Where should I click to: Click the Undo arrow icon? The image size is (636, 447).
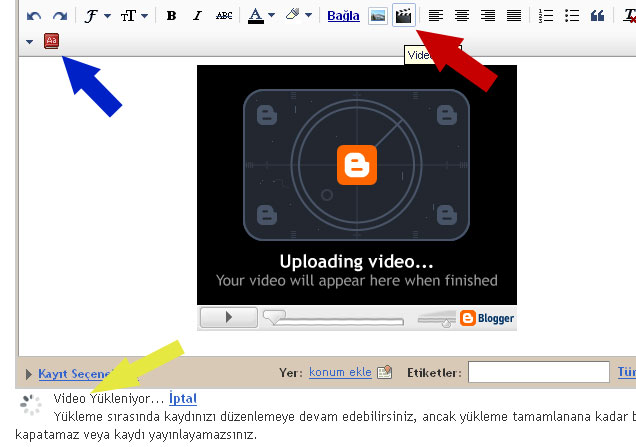[34, 16]
